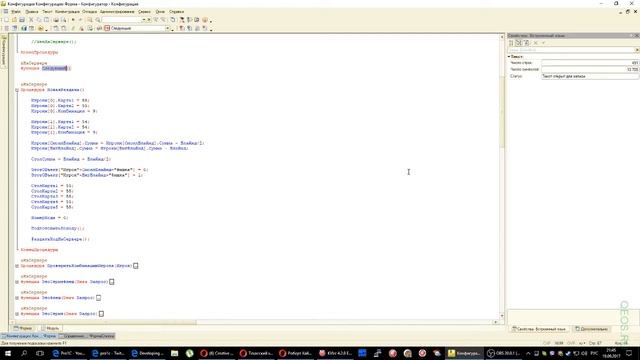
Task: Click collapsed-body marker after ПроверитьКомбинациюИгрока
Action: click(136, 266)
